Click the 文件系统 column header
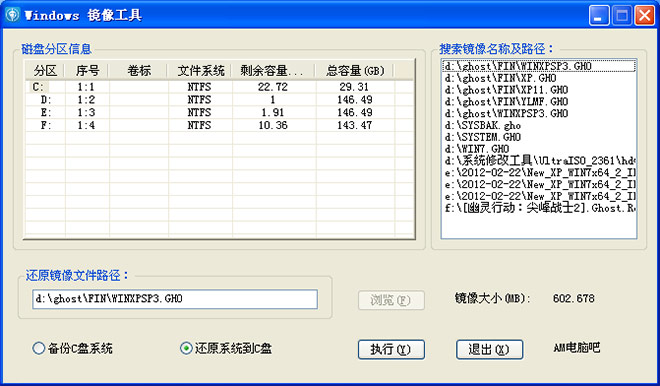The image size is (660, 386). [x=200, y=71]
